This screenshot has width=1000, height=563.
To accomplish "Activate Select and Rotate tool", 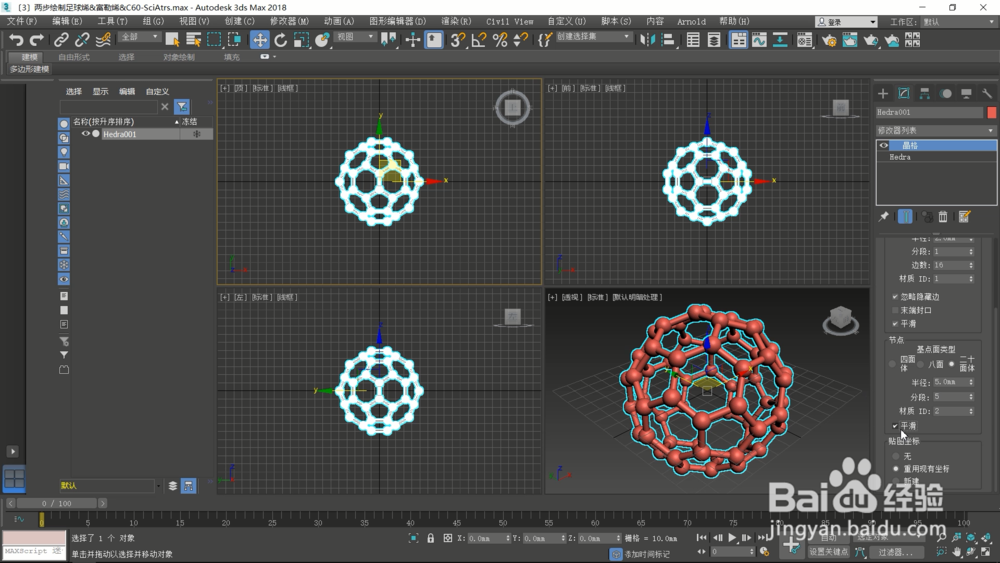I will click(x=281, y=40).
